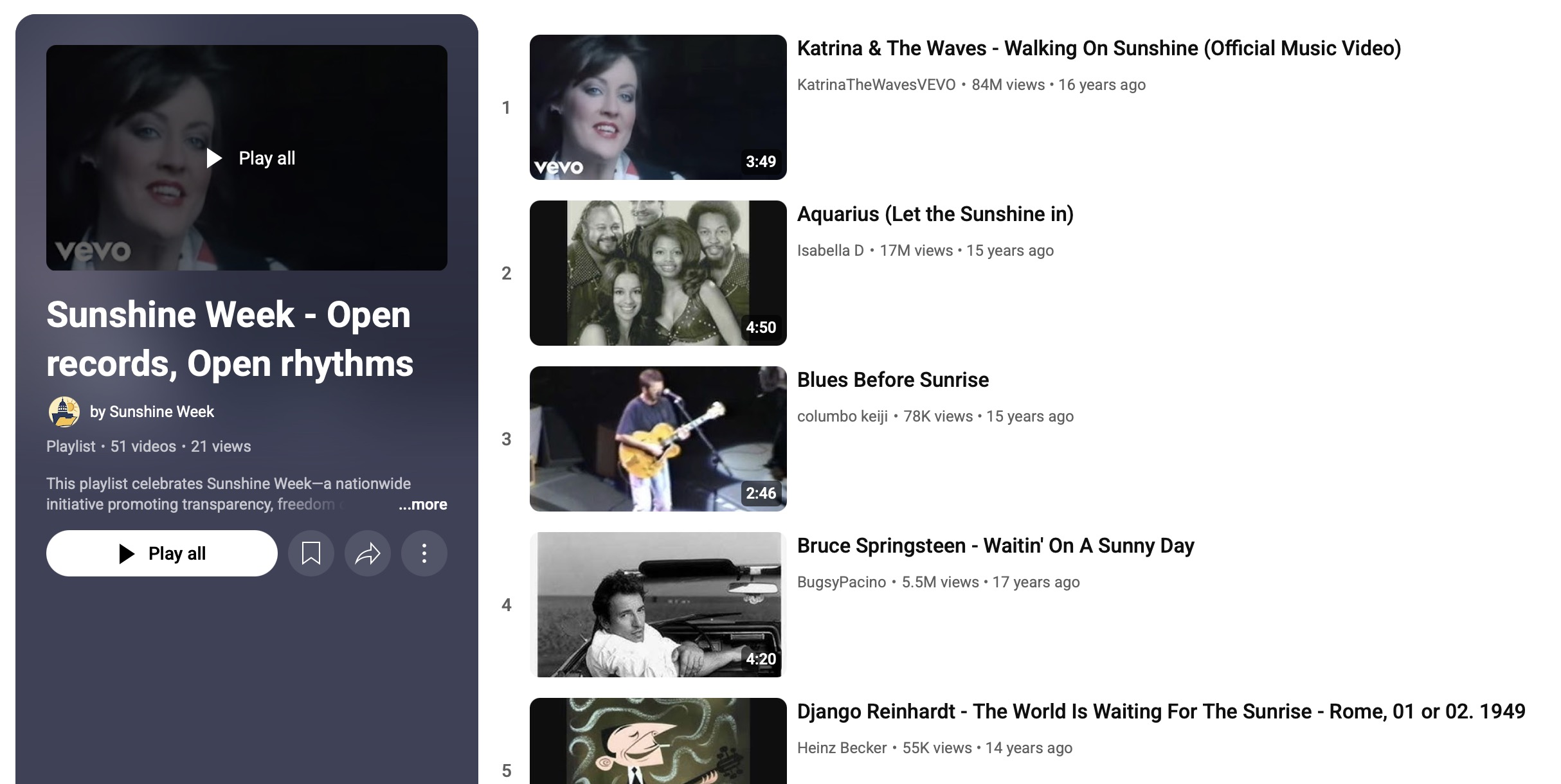Click the 4:20 duration badge
1561x784 pixels.
coord(761,659)
